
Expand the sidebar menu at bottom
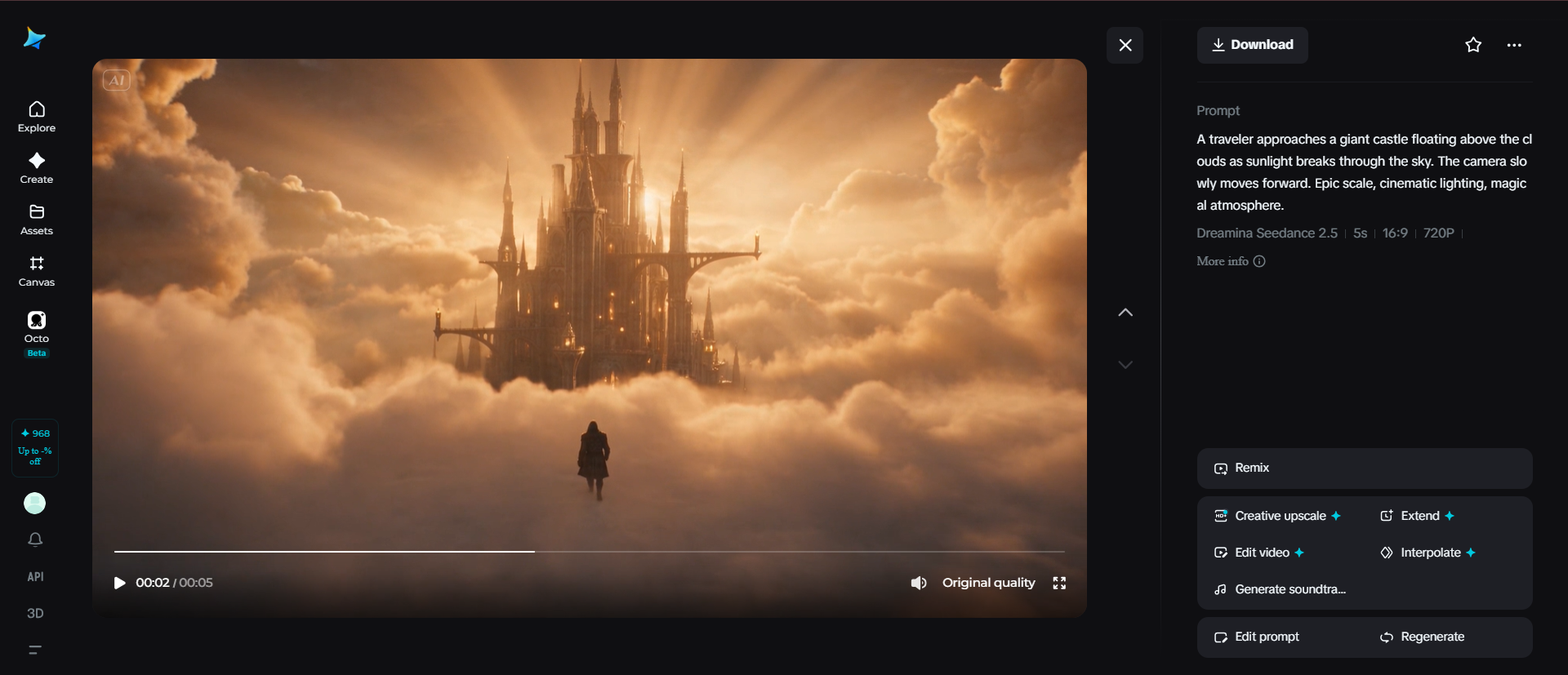[x=35, y=650]
